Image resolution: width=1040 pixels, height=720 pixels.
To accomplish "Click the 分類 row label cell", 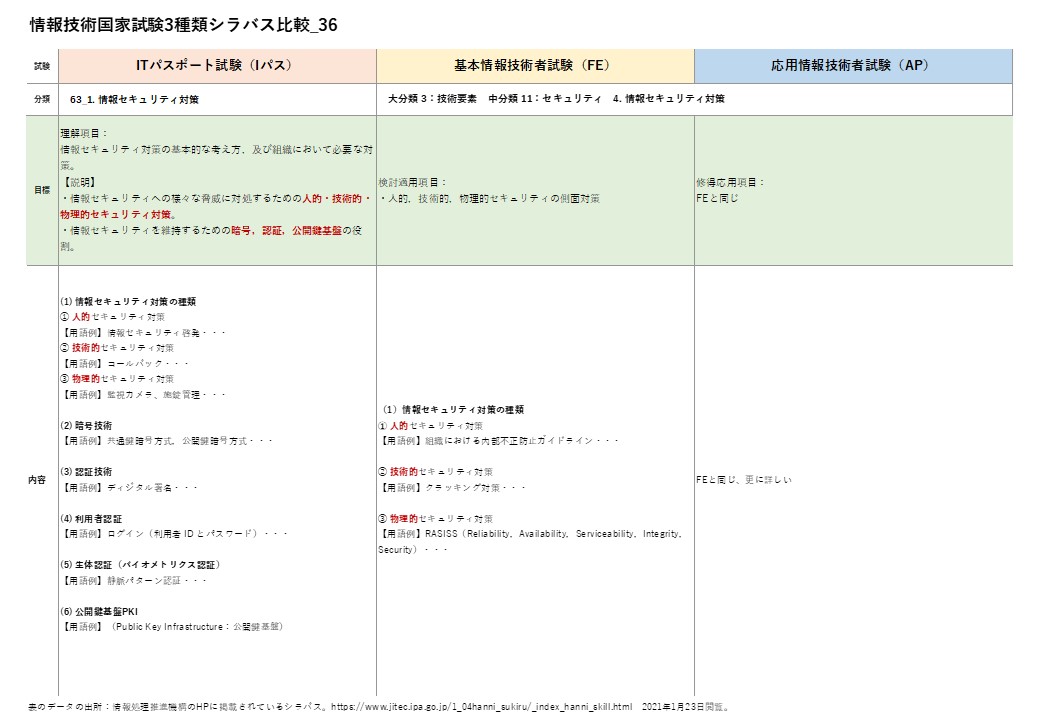I will (41, 99).
